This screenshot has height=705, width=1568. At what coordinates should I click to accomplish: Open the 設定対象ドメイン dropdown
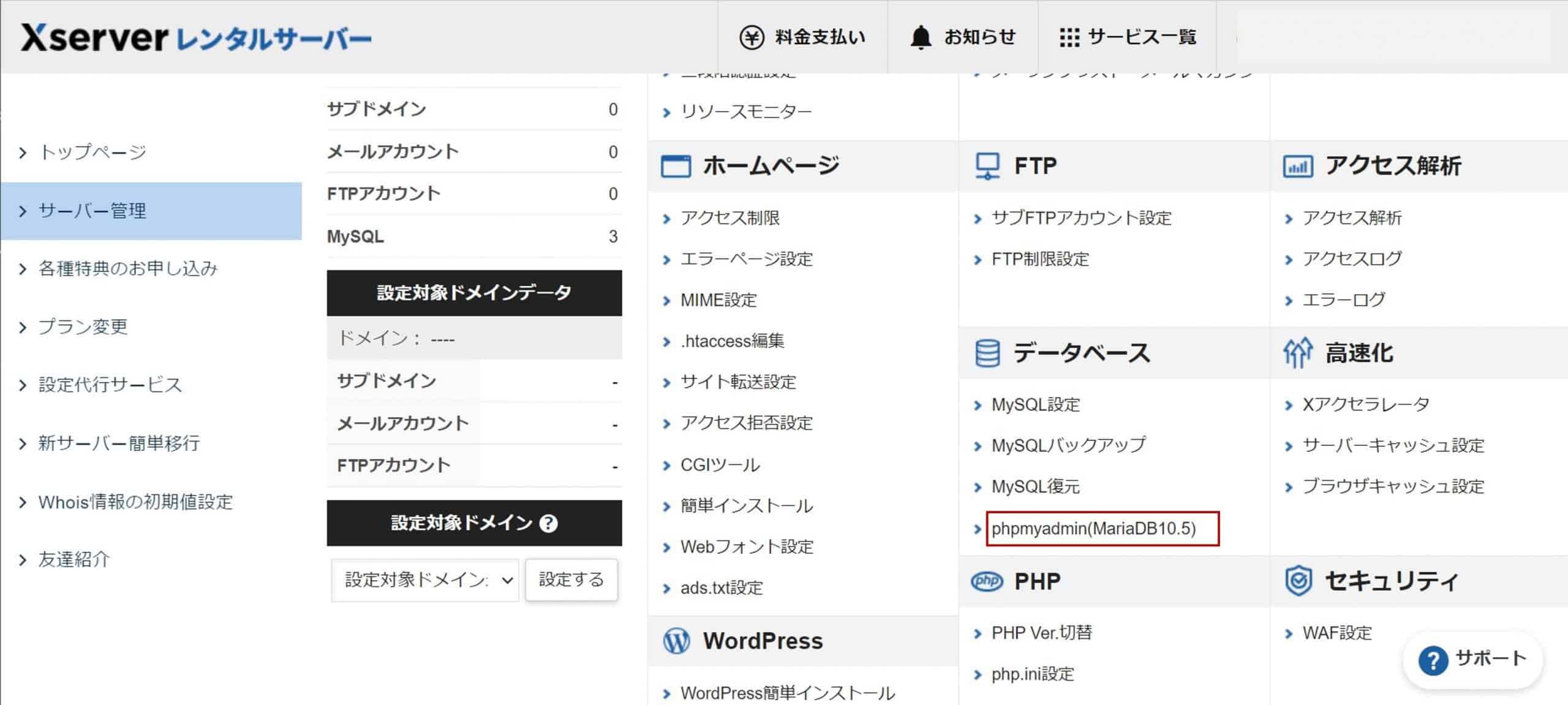pos(425,579)
